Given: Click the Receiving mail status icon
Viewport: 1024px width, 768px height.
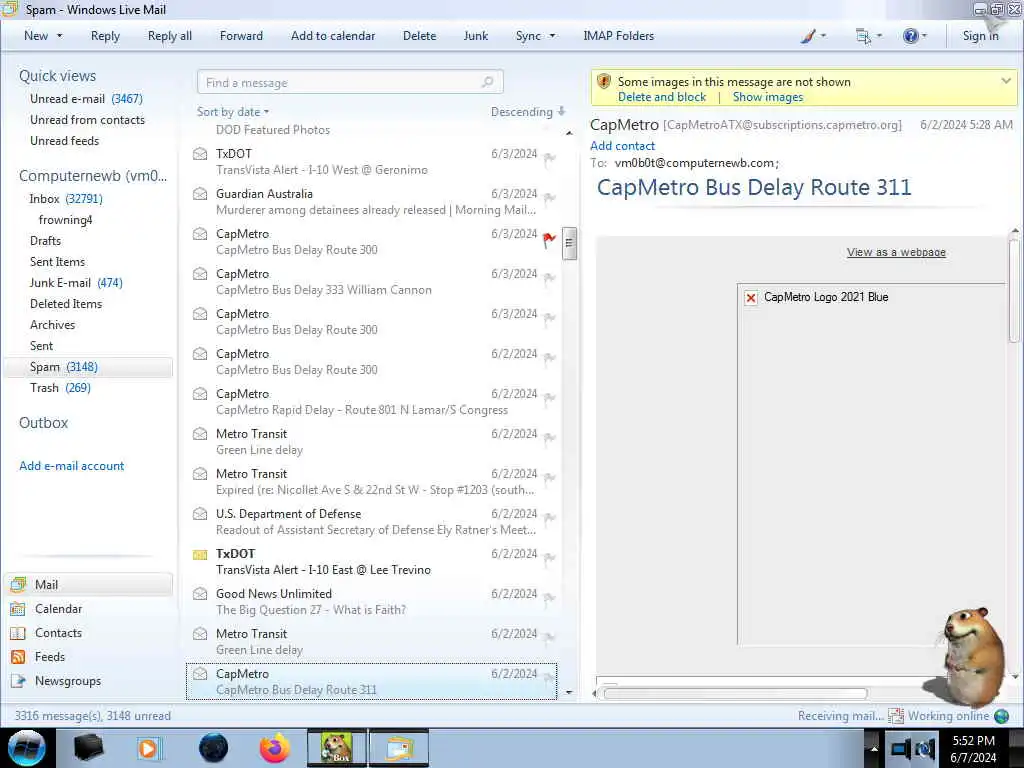Looking at the screenshot, I should (x=895, y=716).
